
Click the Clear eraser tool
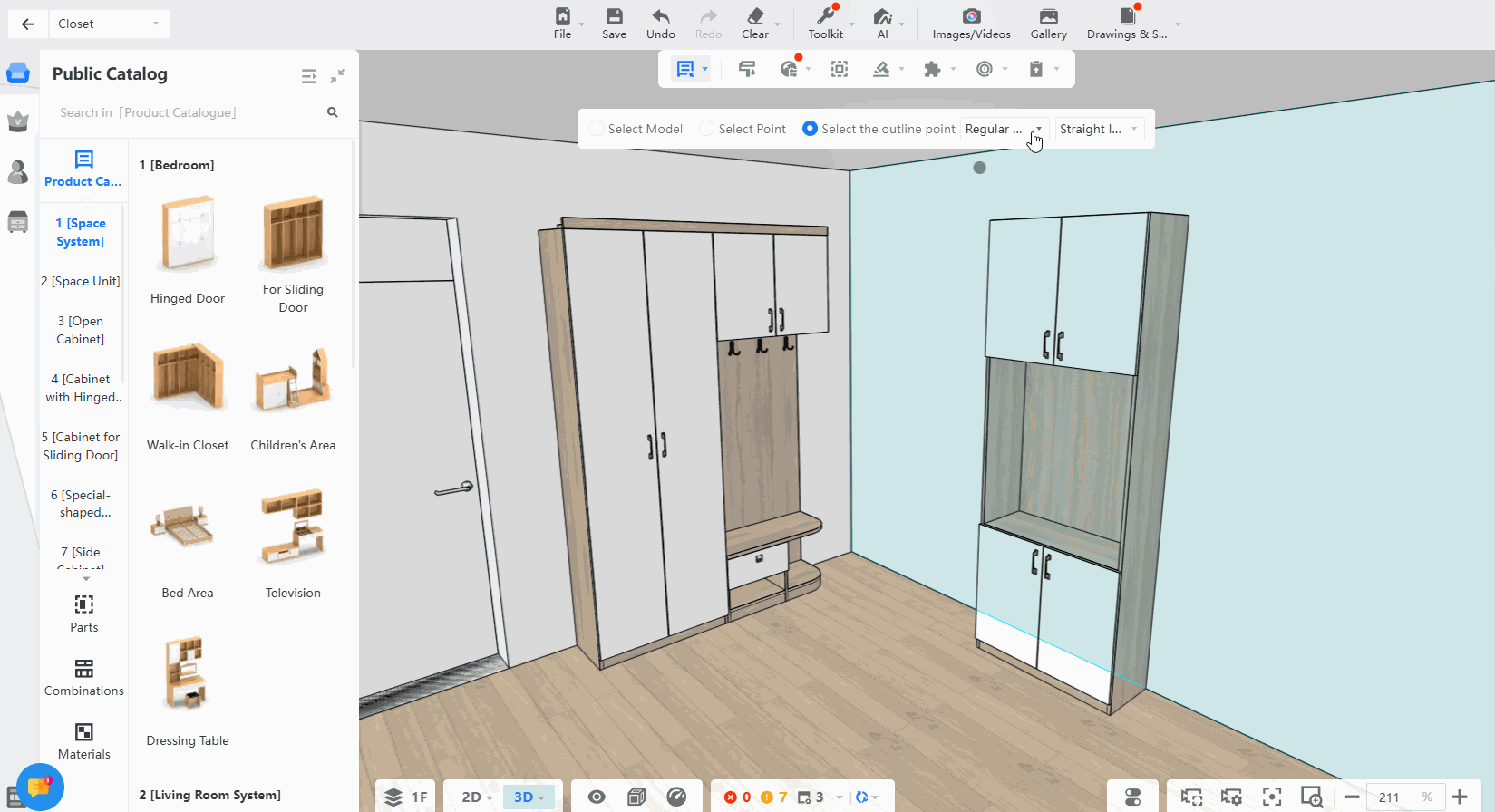[x=755, y=24]
